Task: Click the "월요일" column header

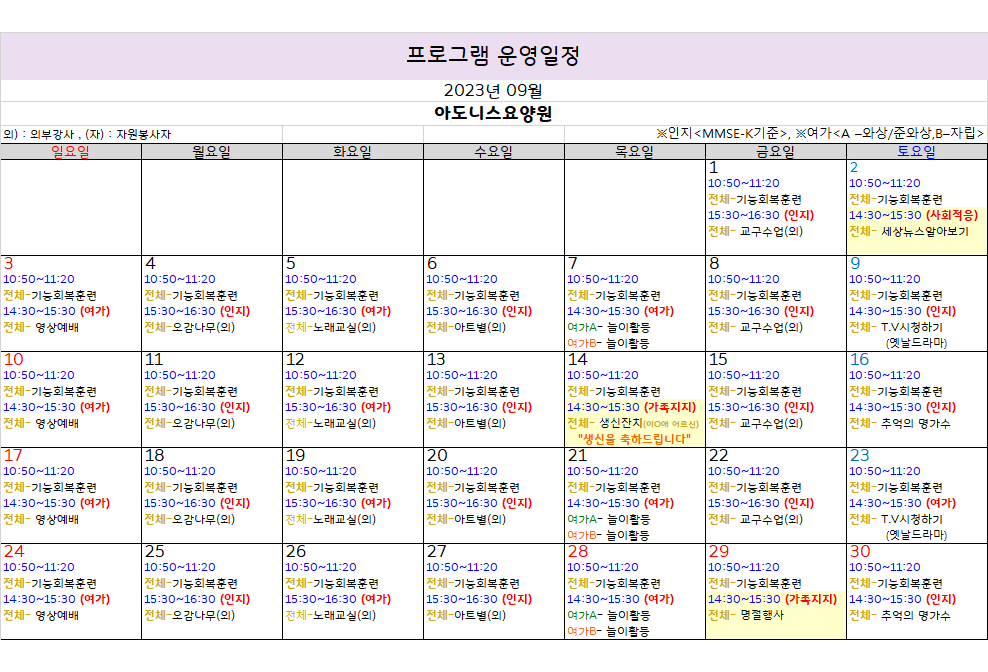Action: tap(212, 152)
